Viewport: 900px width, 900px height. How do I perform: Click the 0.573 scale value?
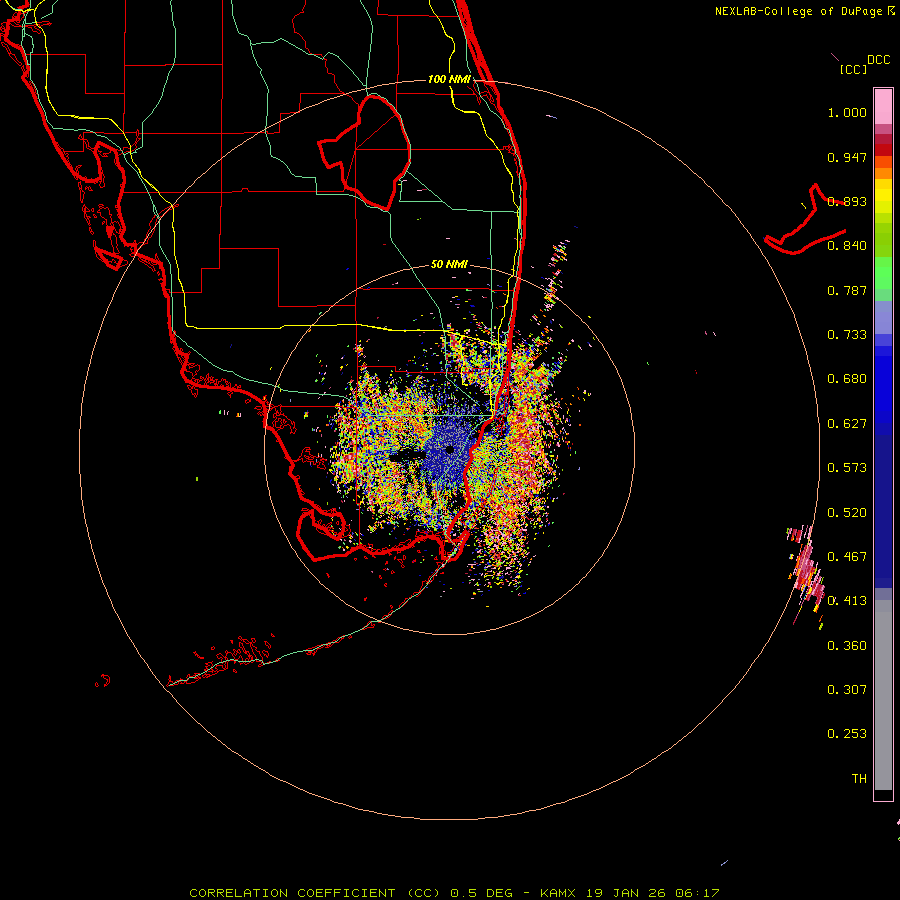click(x=847, y=468)
